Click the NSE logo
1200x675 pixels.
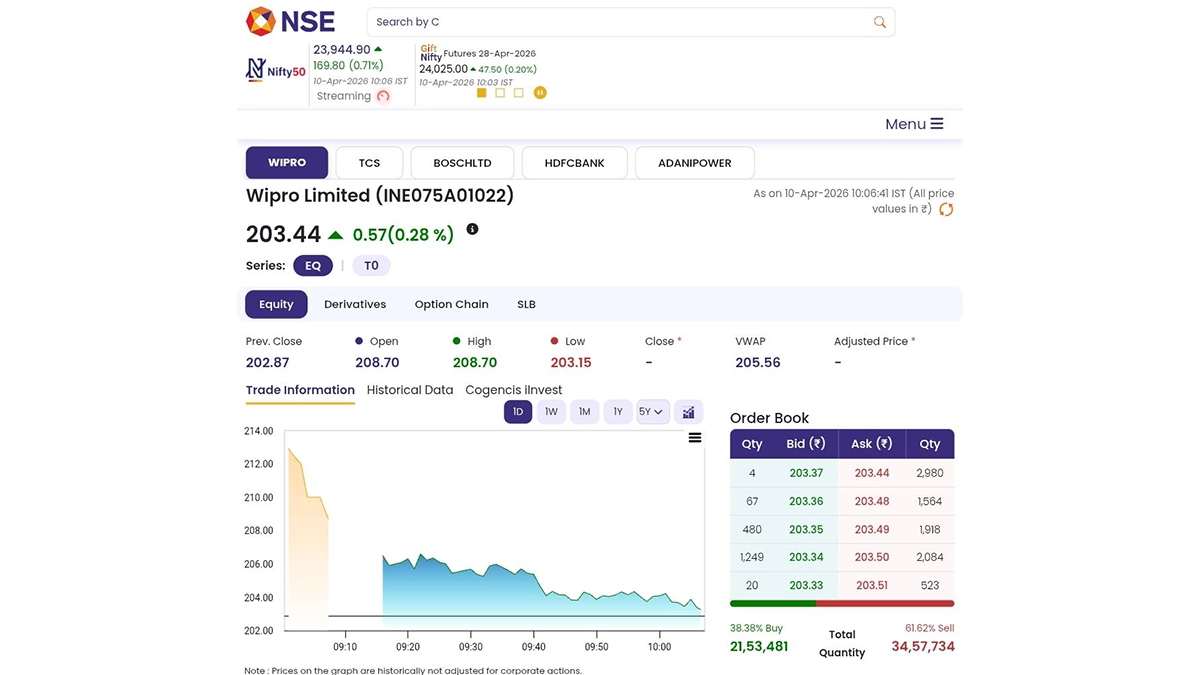coord(290,21)
